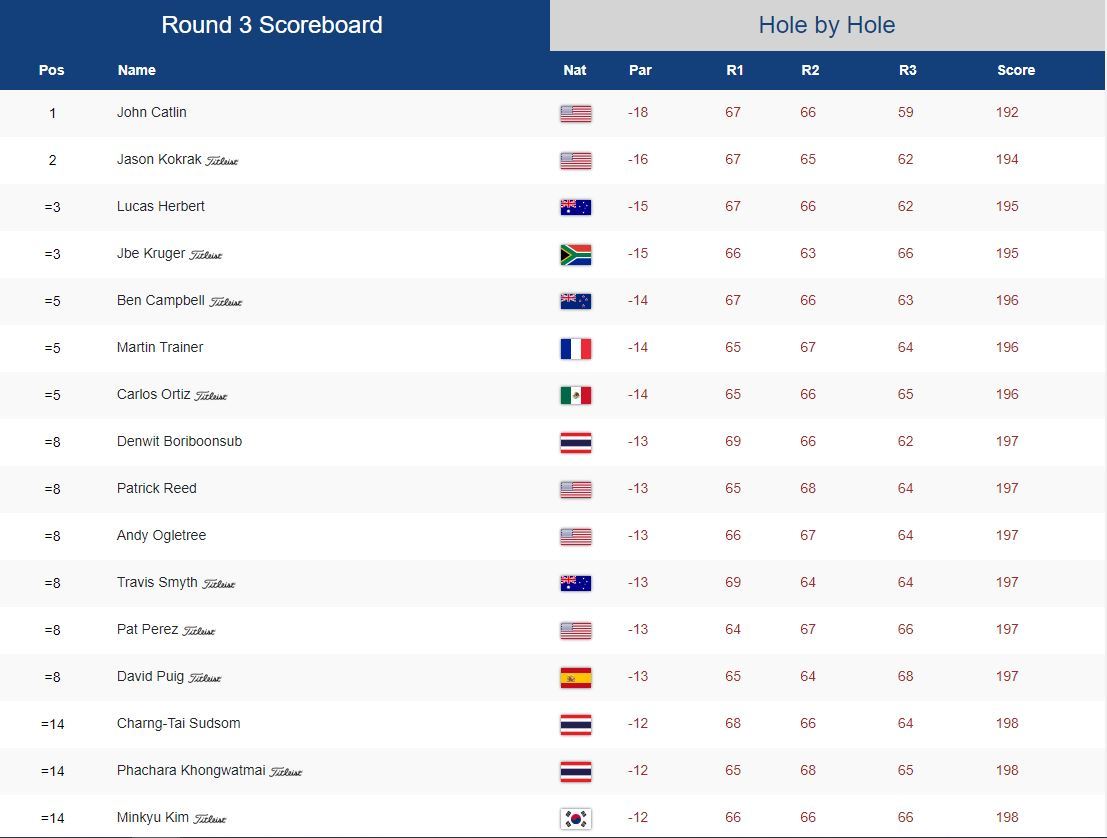The image size is (1107, 838).
Task: Click the US flag beside John Catlin
Action: pyautogui.click(x=576, y=113)
